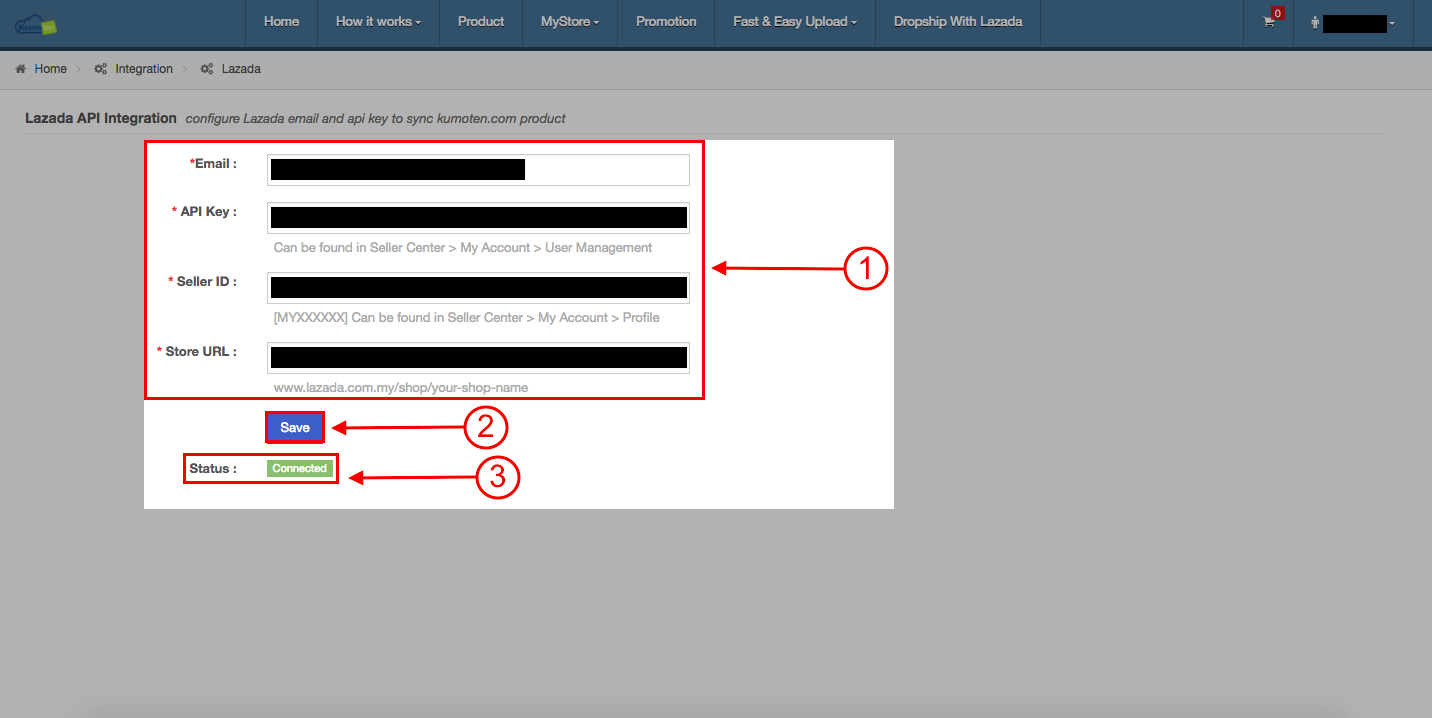The width and height of the screenshot is (1432, 718).
Task: Click the API Key field label
Action: coord(205,211)
